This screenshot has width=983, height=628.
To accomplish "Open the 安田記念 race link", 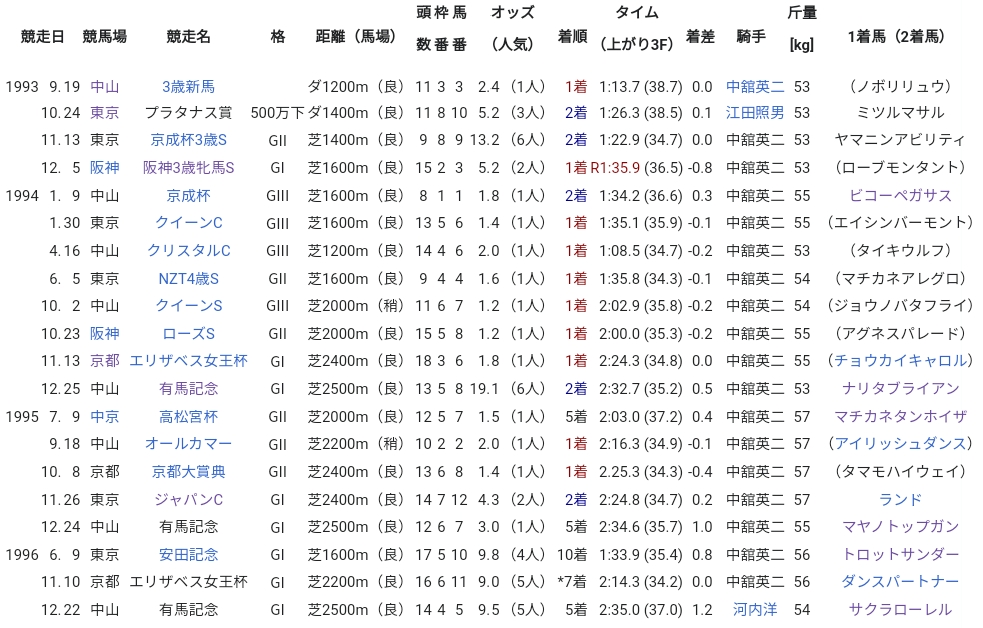I will [x=188, y=554].
